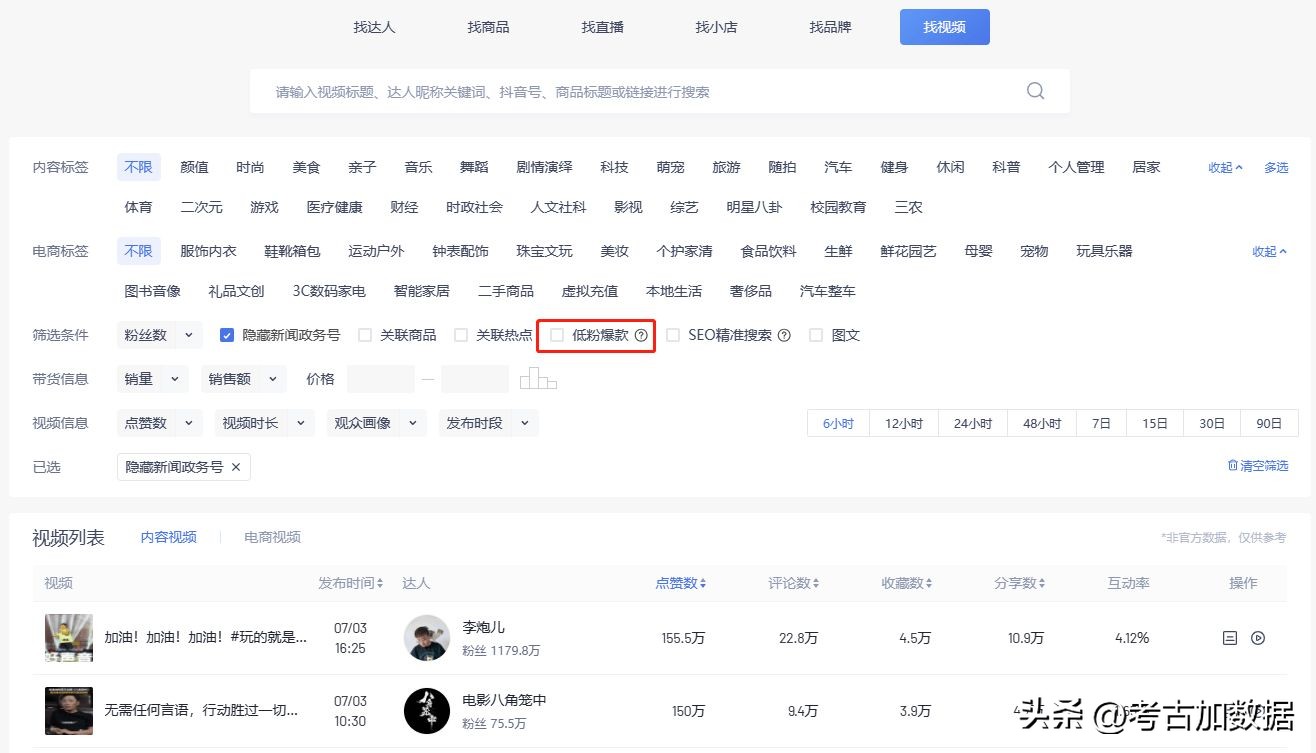Play the video for 李炮儿's entry
The height and width of the screenshot is (753, 1316).
(1255, 638)
